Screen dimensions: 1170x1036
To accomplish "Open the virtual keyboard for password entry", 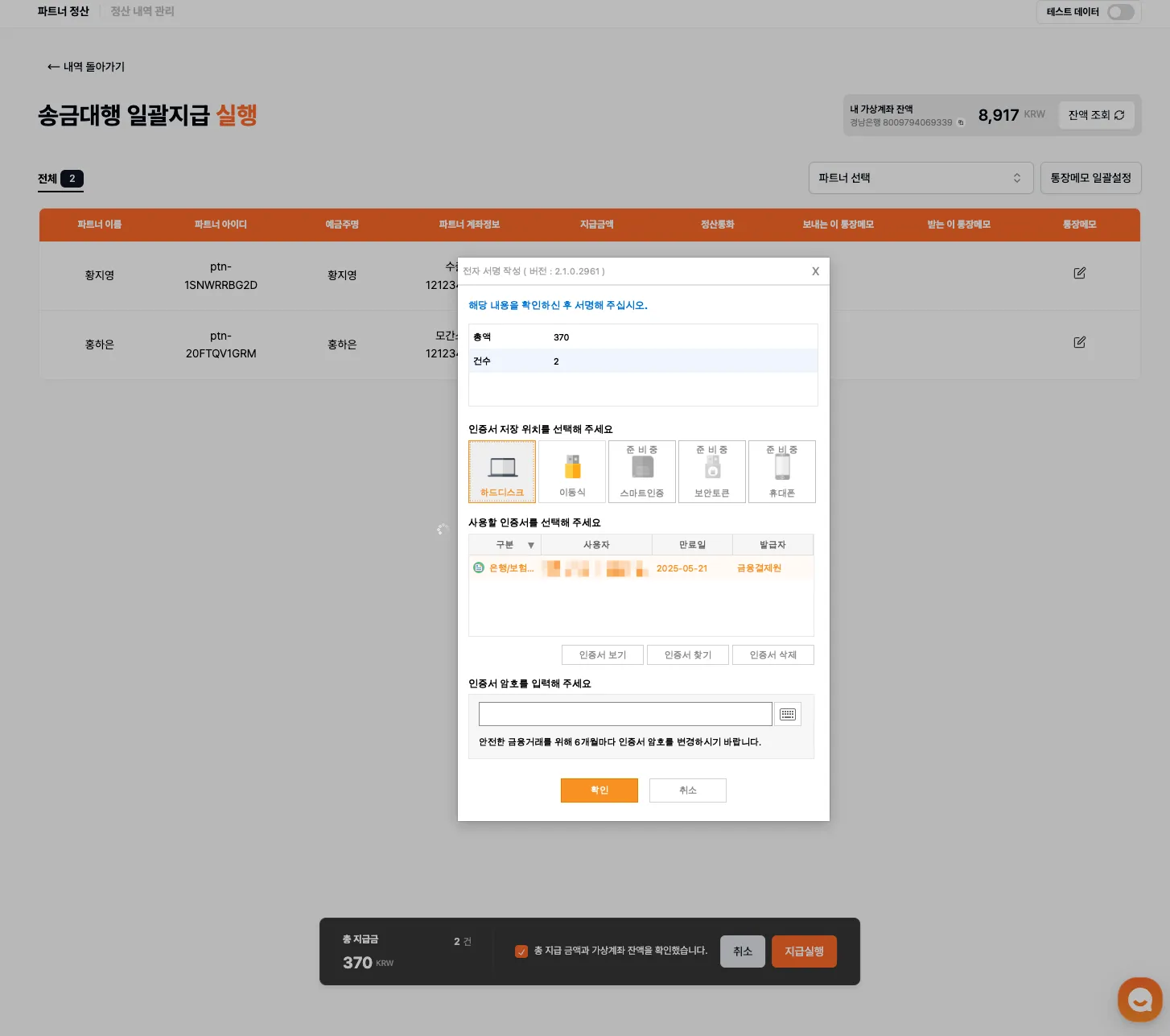I will click(x=788, y=714).
